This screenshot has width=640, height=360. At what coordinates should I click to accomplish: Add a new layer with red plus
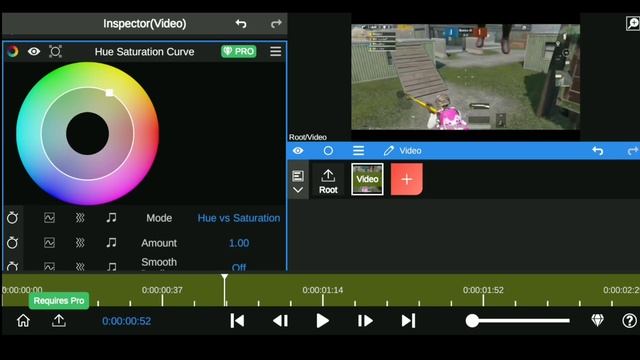[407, 179]
